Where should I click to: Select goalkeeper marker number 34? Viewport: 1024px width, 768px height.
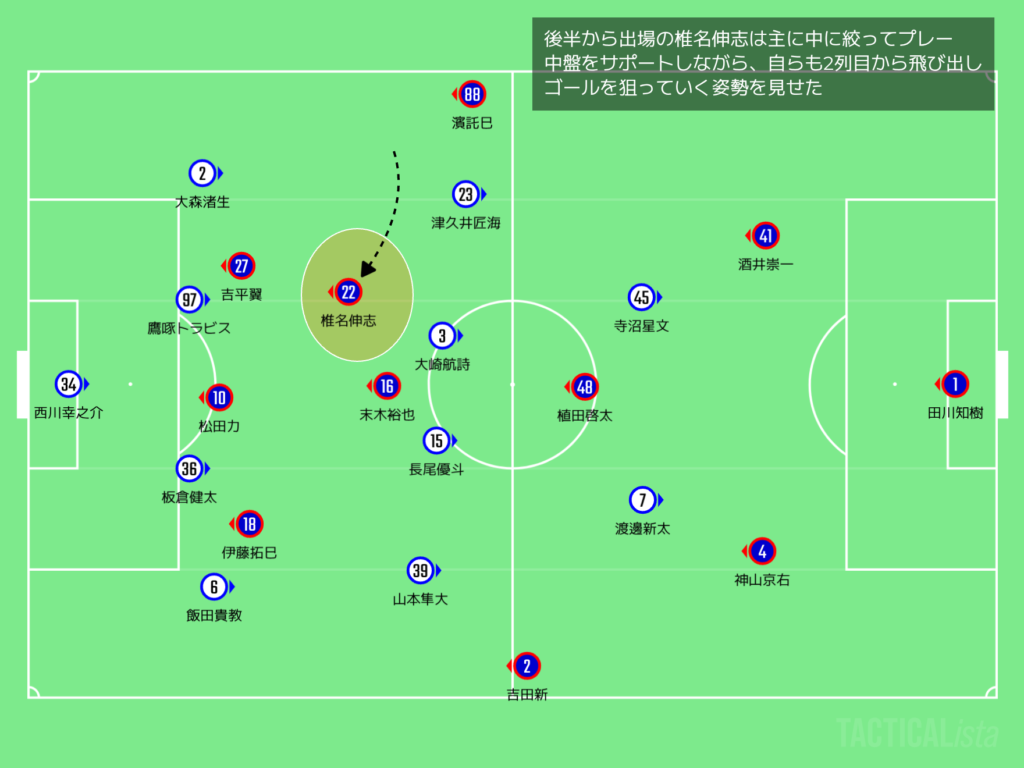click(x=68, y=384)
